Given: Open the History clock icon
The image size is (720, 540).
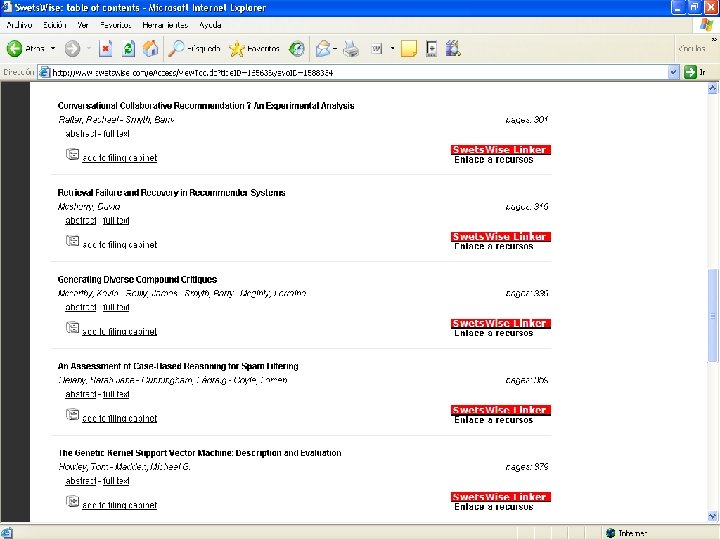Looking at the screenshot, I should pos(297,48).
